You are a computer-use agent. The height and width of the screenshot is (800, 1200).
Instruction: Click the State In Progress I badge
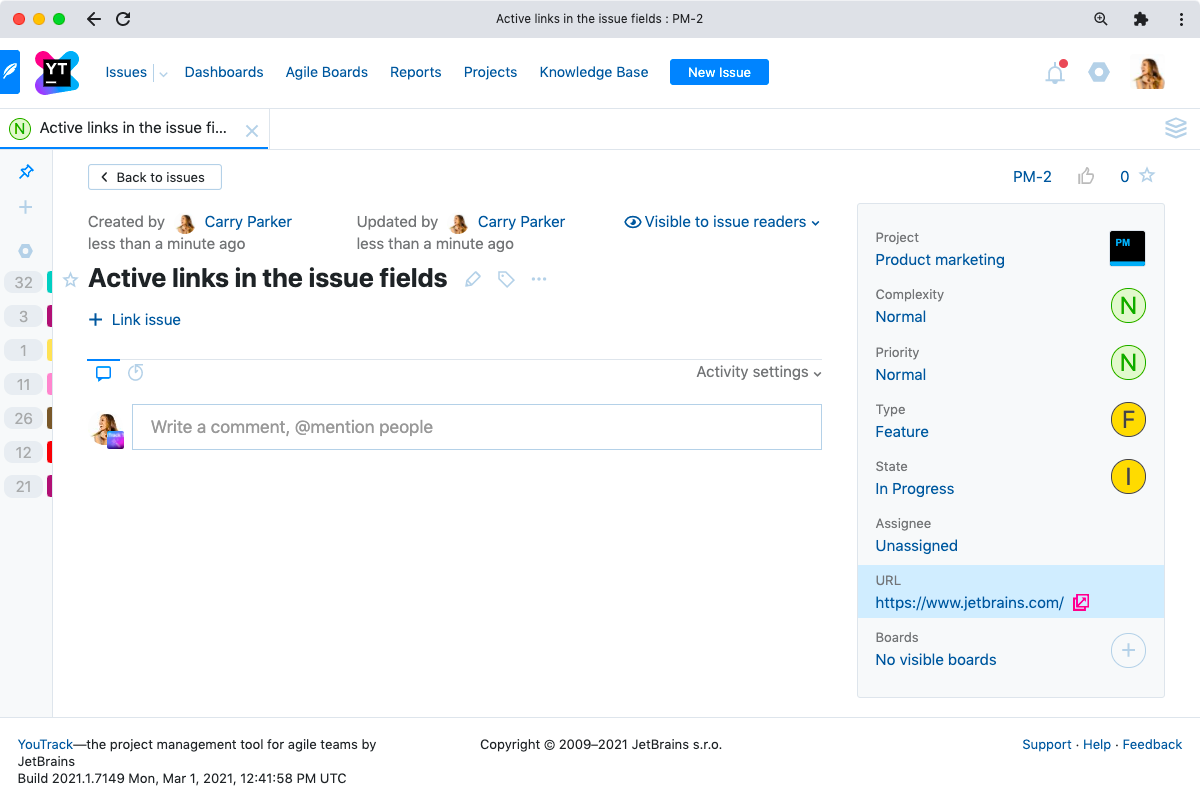1128,477
